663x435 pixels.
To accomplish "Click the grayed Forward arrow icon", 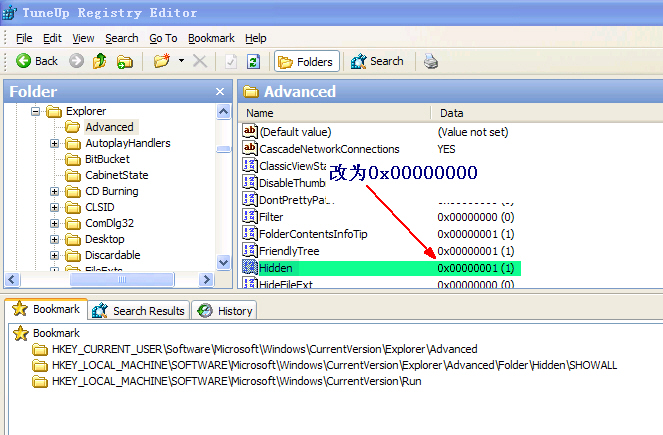I will click(76, 61).
